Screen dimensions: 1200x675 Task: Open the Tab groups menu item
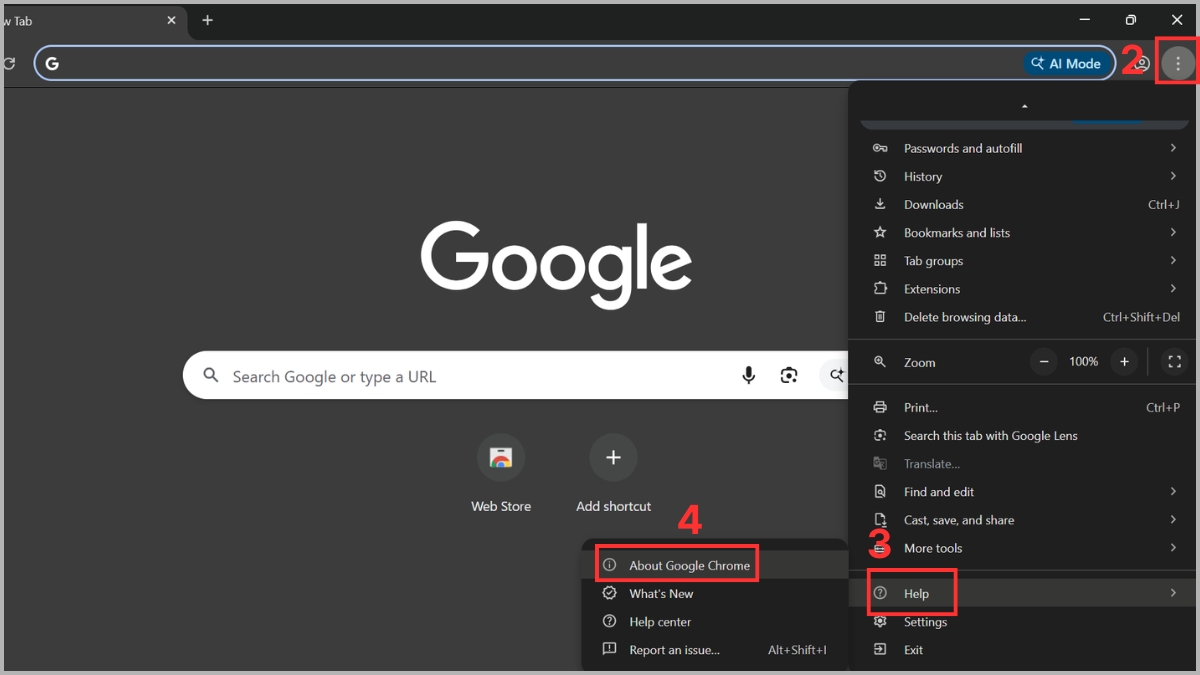(1022, 260)
